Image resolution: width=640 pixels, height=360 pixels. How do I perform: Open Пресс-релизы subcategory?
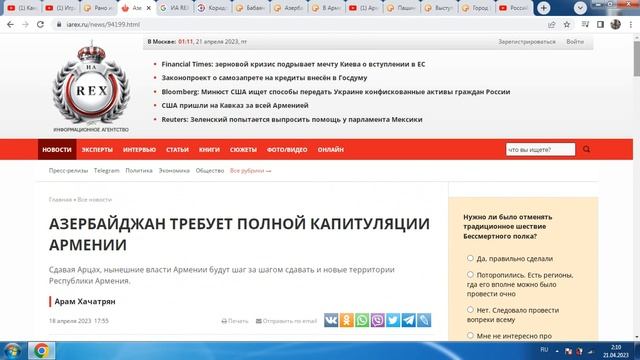tap(68, 171)
